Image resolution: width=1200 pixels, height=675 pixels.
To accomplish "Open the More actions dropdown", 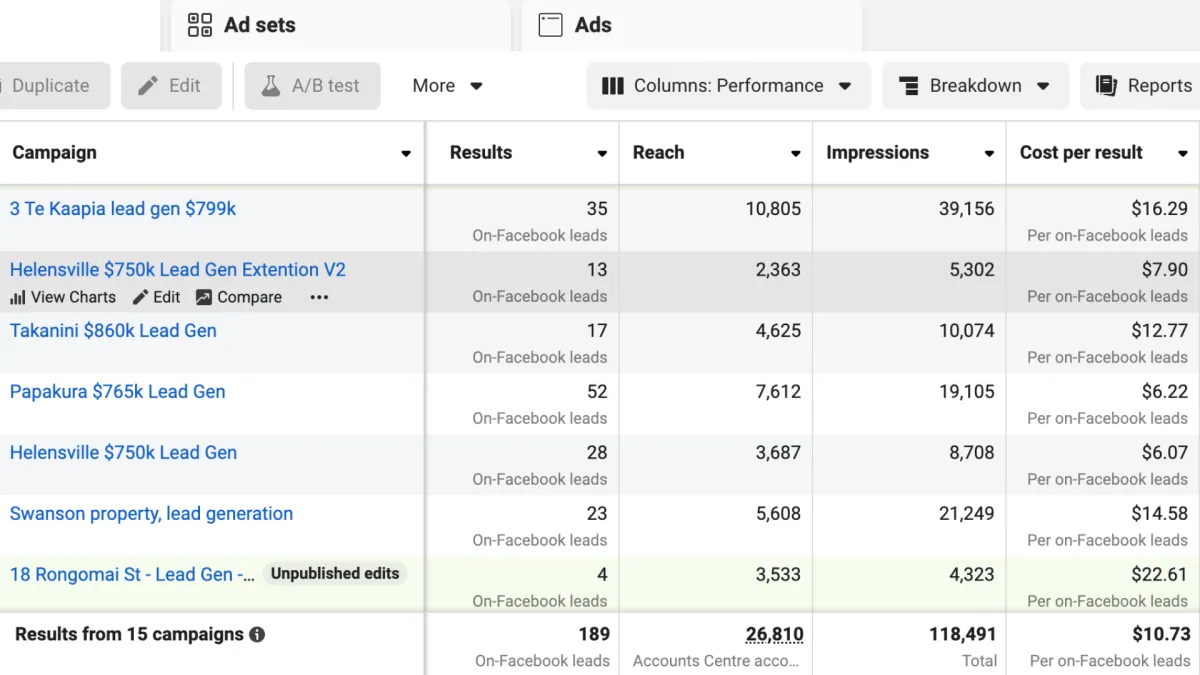I will (447, 86).
